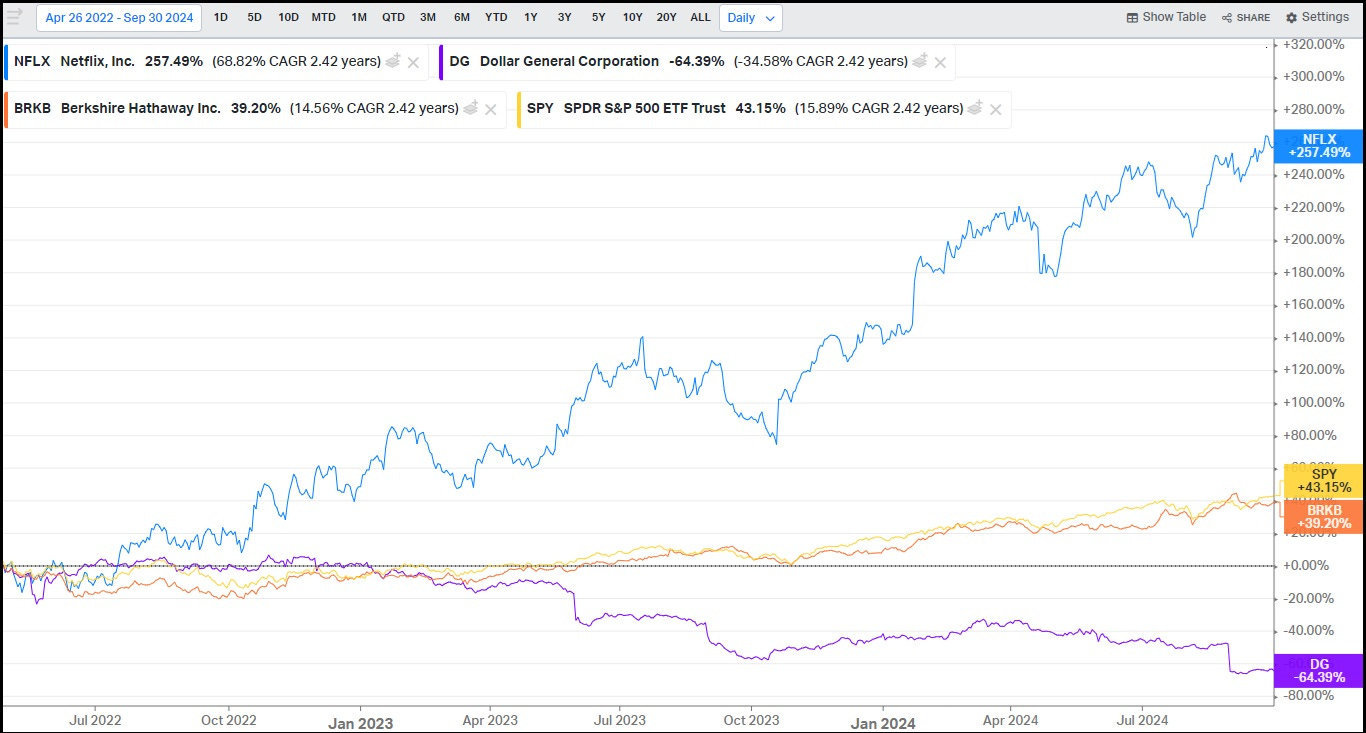The height and width of the screenshot is (733, 1366).
Task: Click the blue NFLX +257.49% axis tag
Action: point(1319,146)
